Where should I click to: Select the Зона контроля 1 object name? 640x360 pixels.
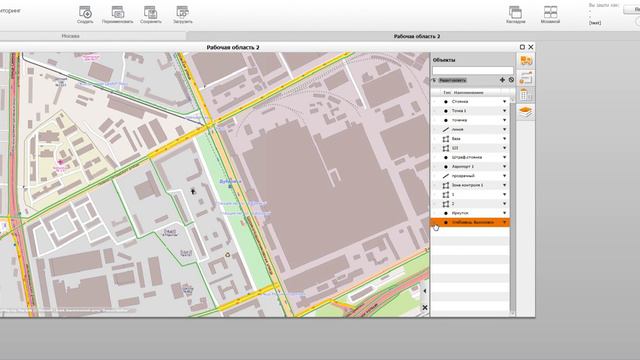coord(467,185)
